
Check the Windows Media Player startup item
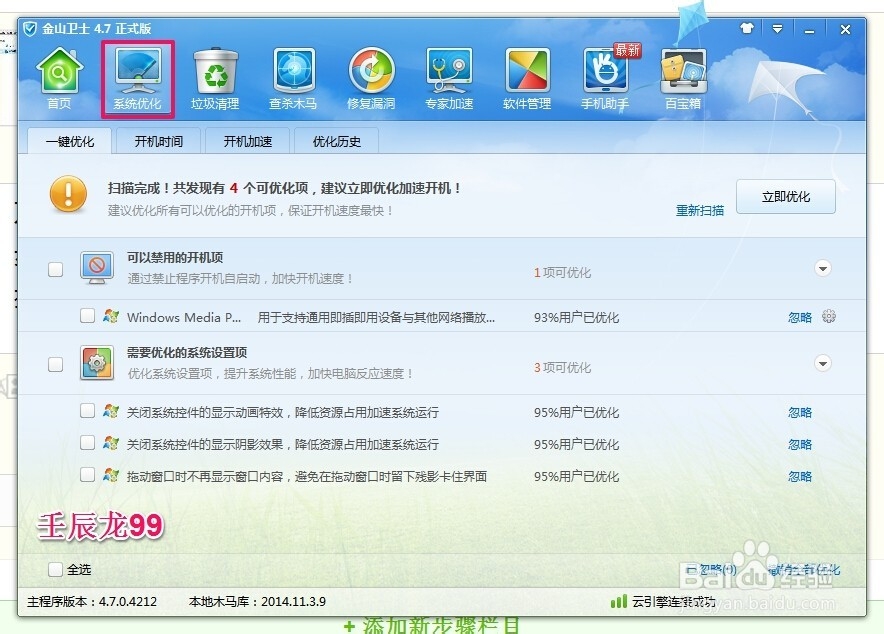[88, 316]
